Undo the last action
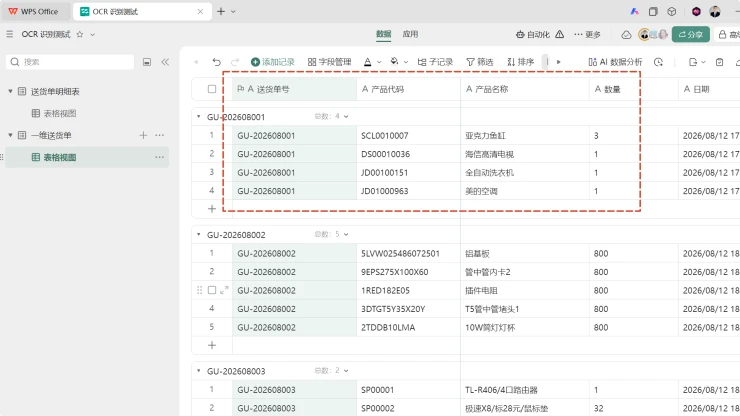This screenshot has height=416, width=740. coord(217,62)
